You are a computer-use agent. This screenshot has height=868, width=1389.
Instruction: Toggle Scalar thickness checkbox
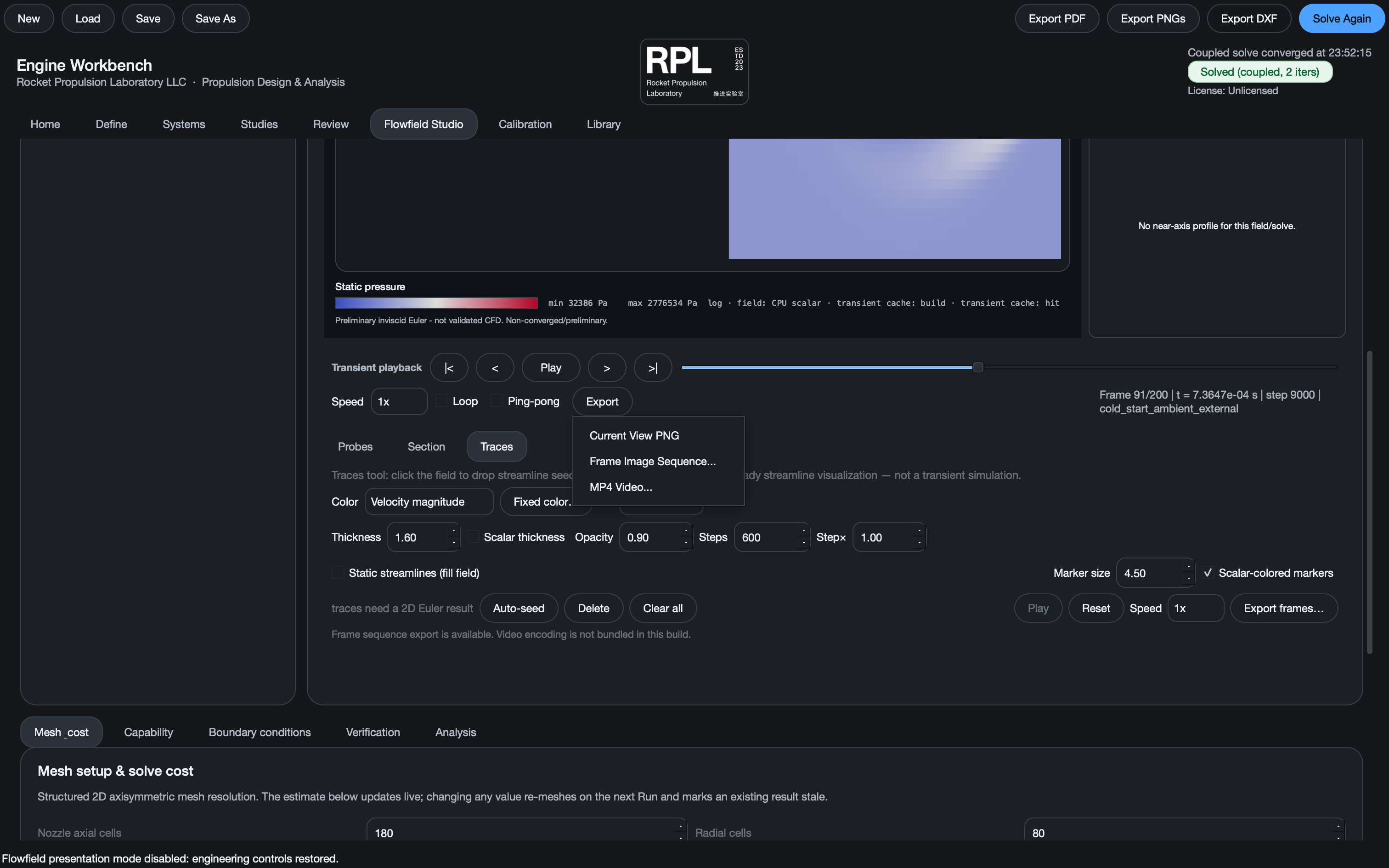pyautogui.click(x=473, y=537)
